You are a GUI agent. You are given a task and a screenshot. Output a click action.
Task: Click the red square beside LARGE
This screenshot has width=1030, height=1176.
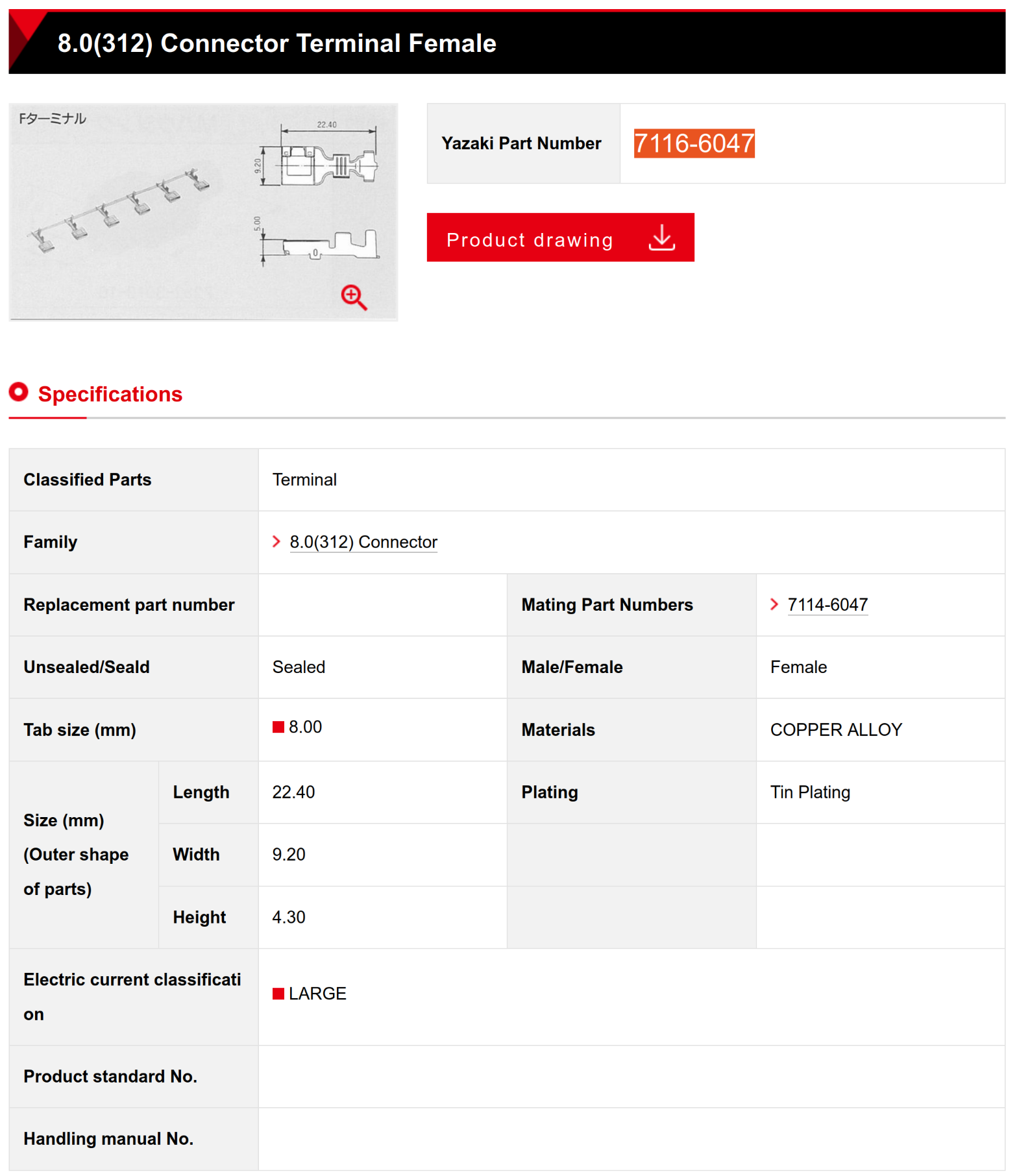278,994
